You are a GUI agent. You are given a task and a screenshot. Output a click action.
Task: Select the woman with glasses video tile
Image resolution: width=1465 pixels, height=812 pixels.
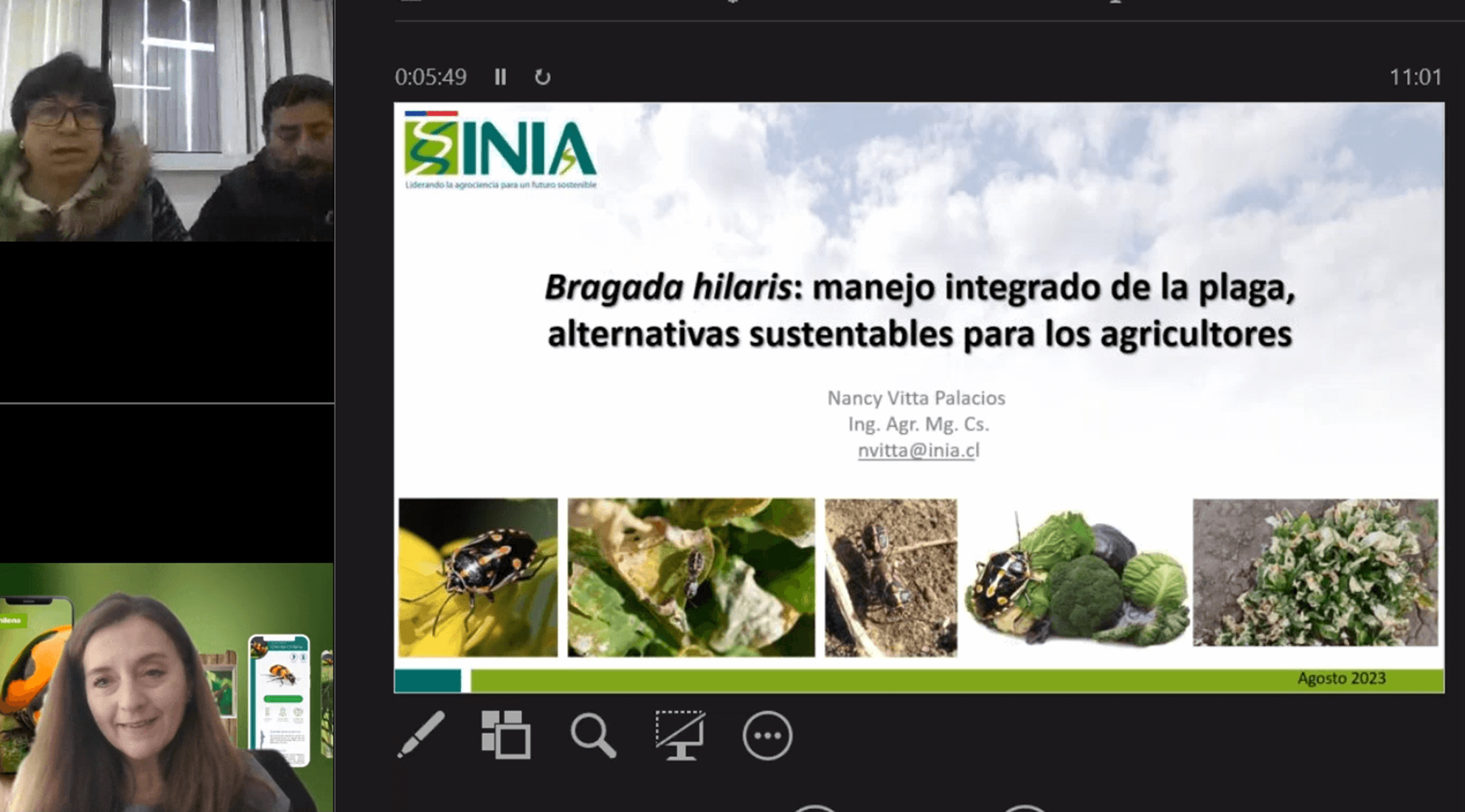[x=167, y=120]
